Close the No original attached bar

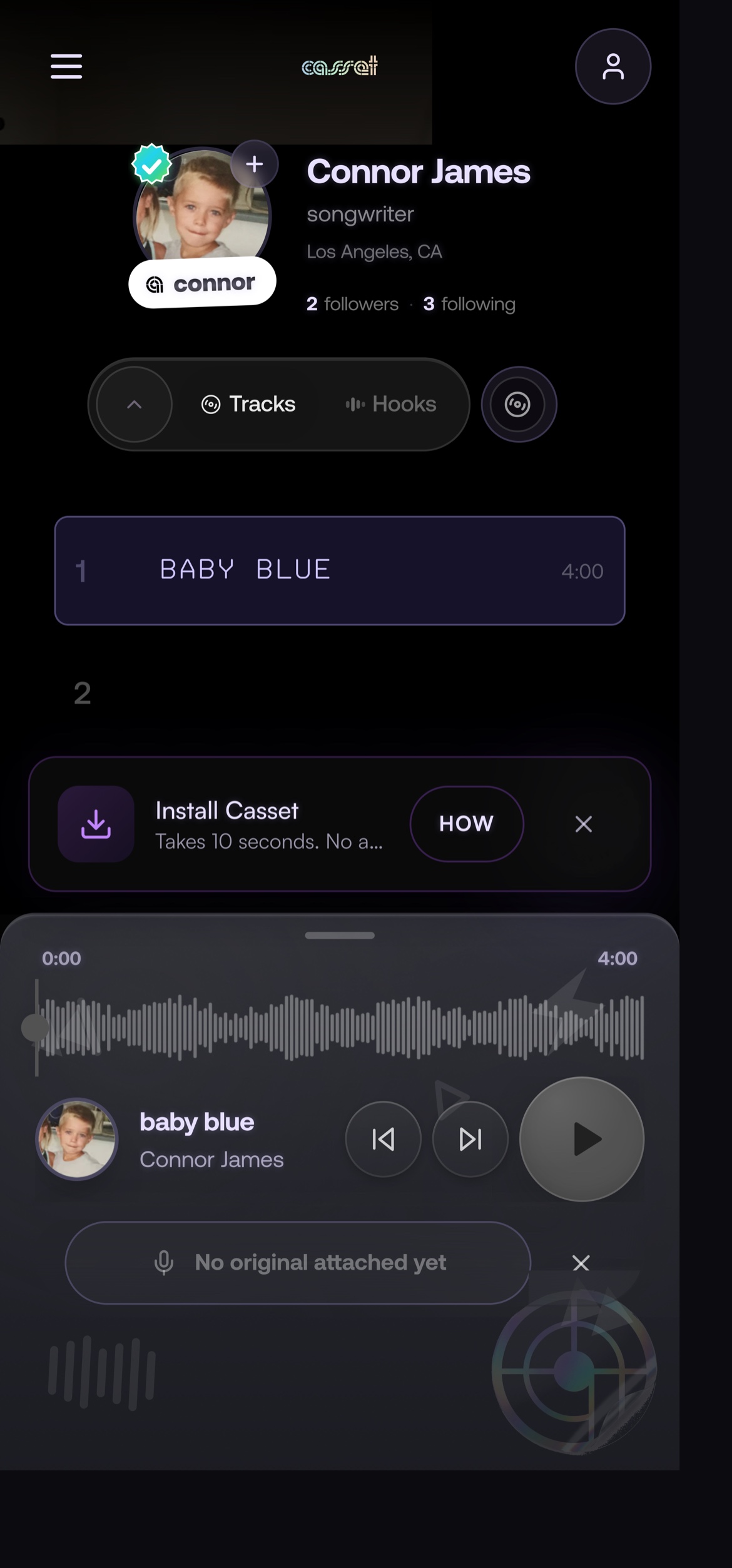coord(581,1263)
